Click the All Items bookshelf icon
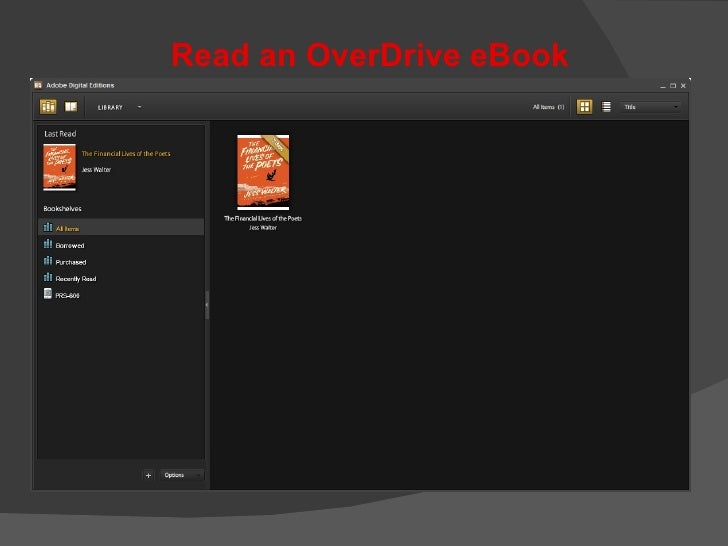This screenshot has width=728, height=546. point(47,227)
